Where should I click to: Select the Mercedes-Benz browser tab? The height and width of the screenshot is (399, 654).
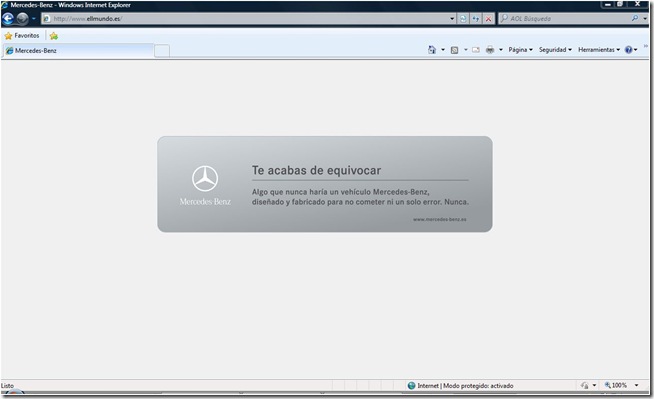[x=78, y=50]
